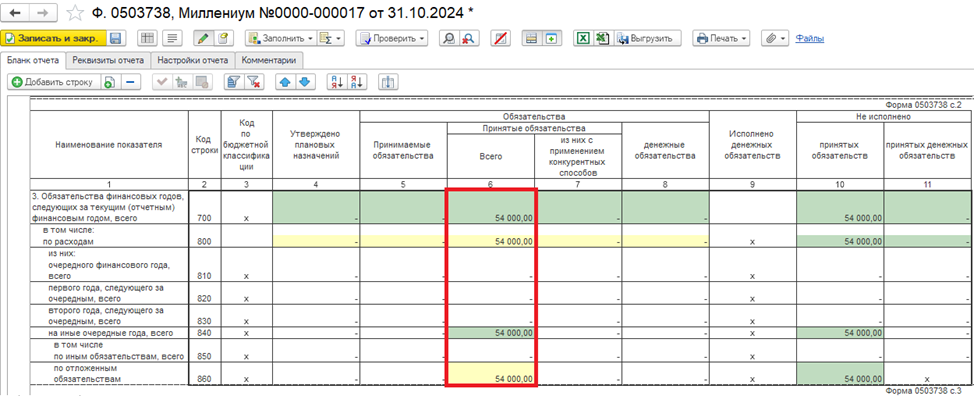Click the column split icon
The image size is (974, 396).
click(388, 82)
